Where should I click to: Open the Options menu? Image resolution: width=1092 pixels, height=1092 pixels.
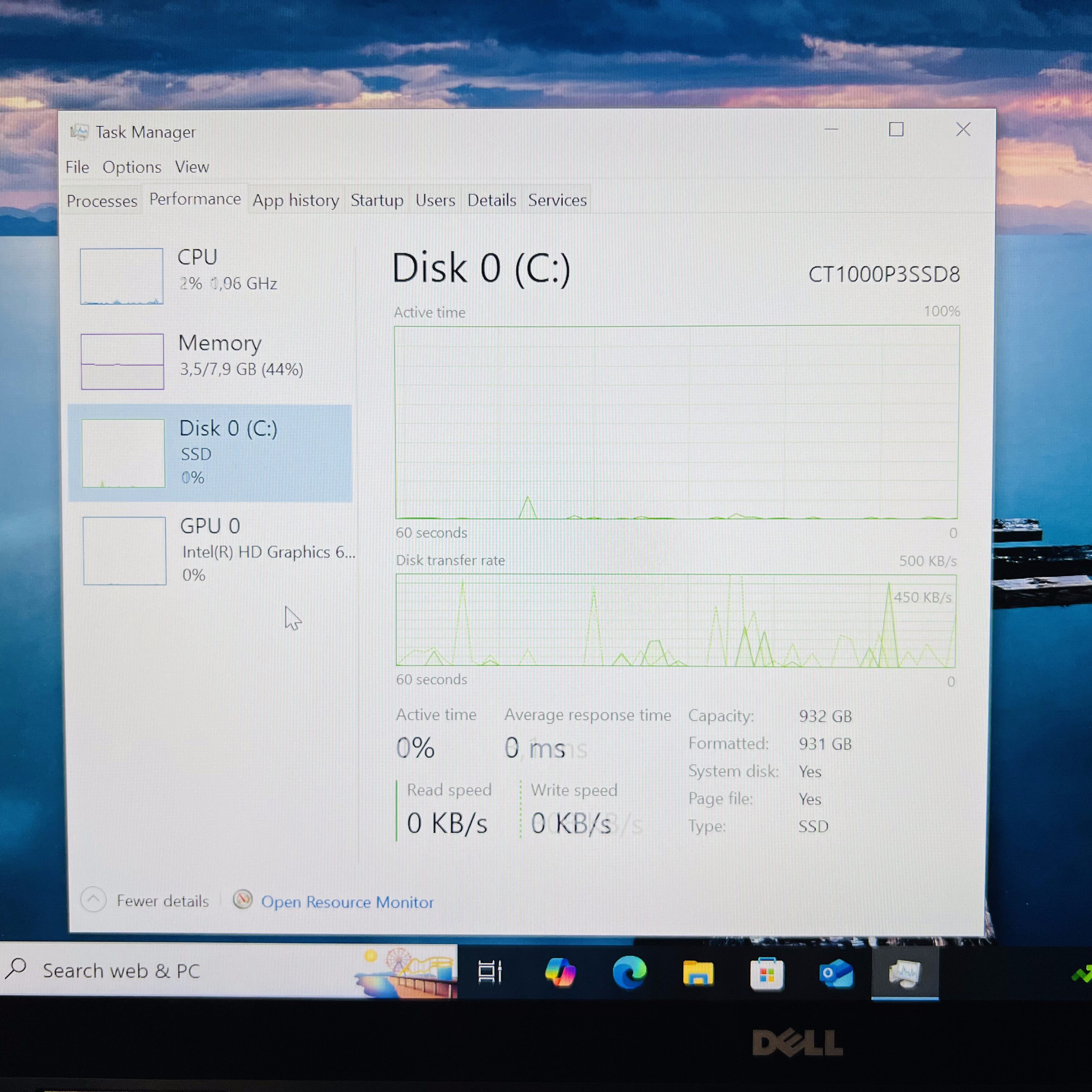coord(132,167)
